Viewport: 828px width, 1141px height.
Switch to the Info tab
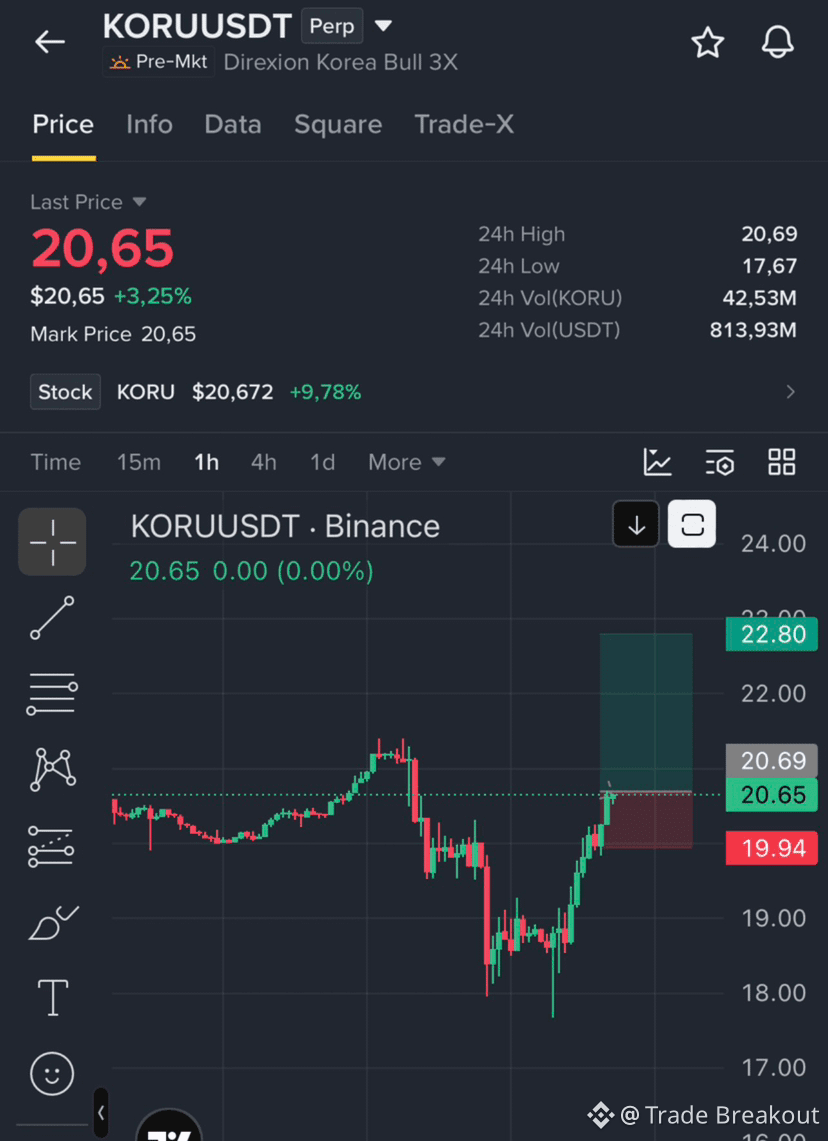[149, 124]
